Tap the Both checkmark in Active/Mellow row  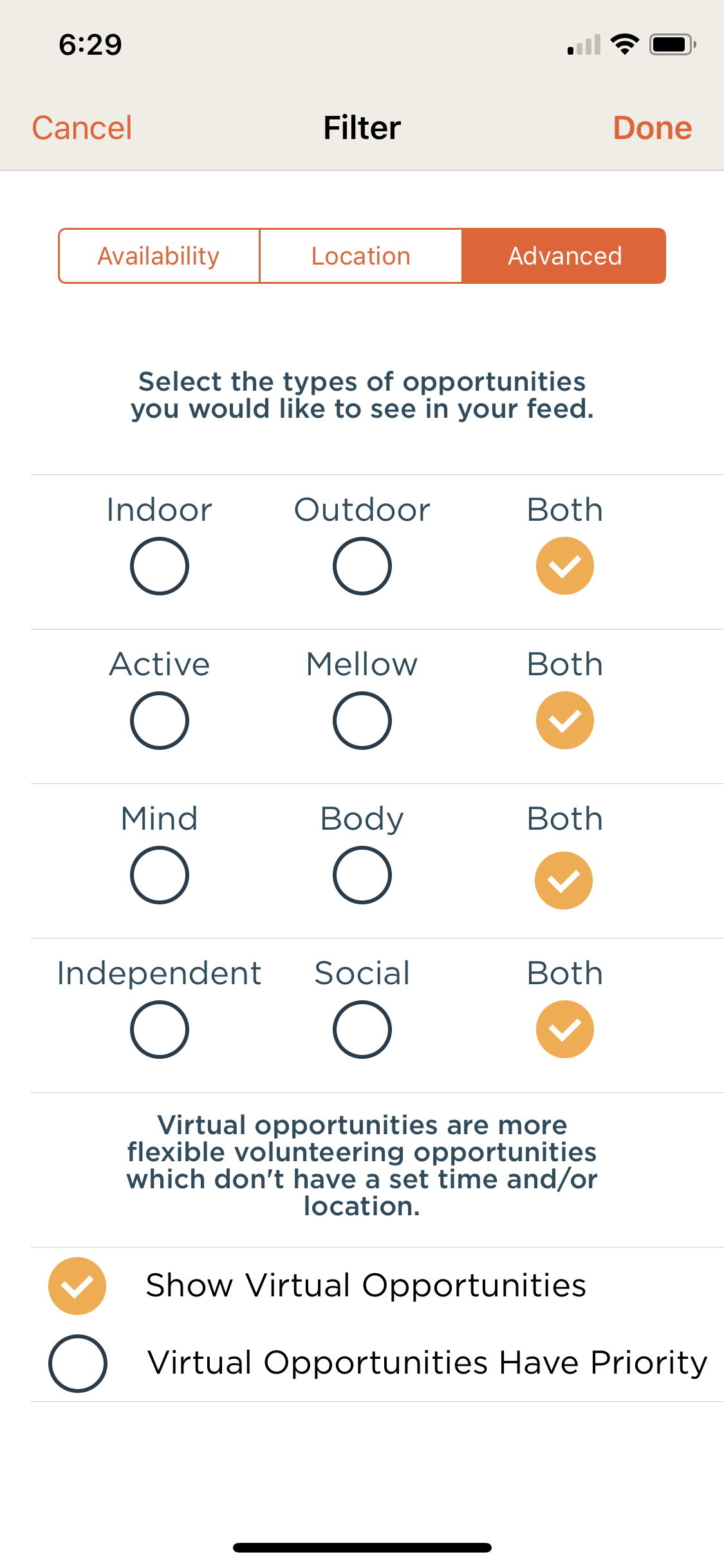point(564,721)
